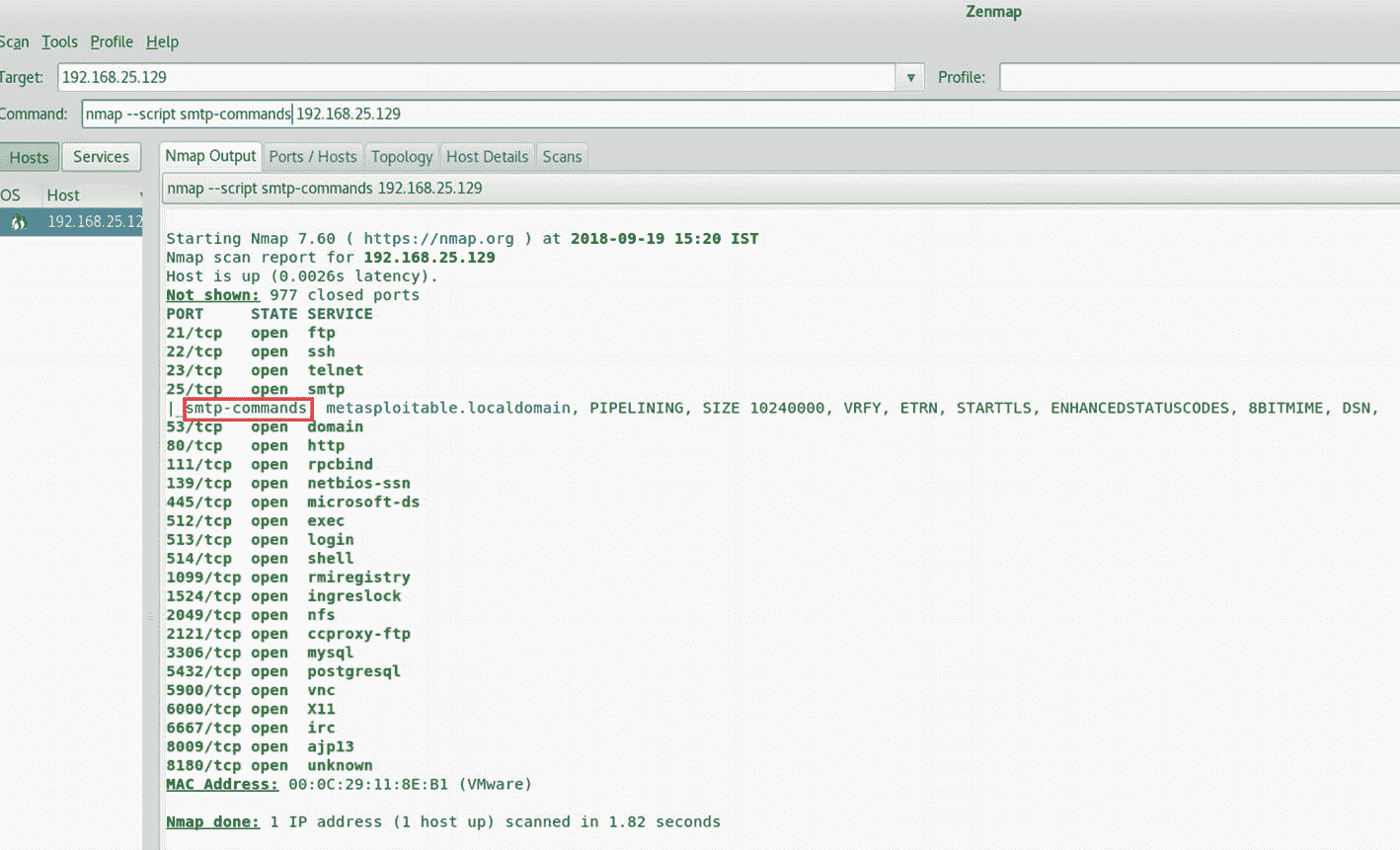Click the '139/tcp open netbios-ssn' line
1400x850 pixels.
[x=288, y=483]
